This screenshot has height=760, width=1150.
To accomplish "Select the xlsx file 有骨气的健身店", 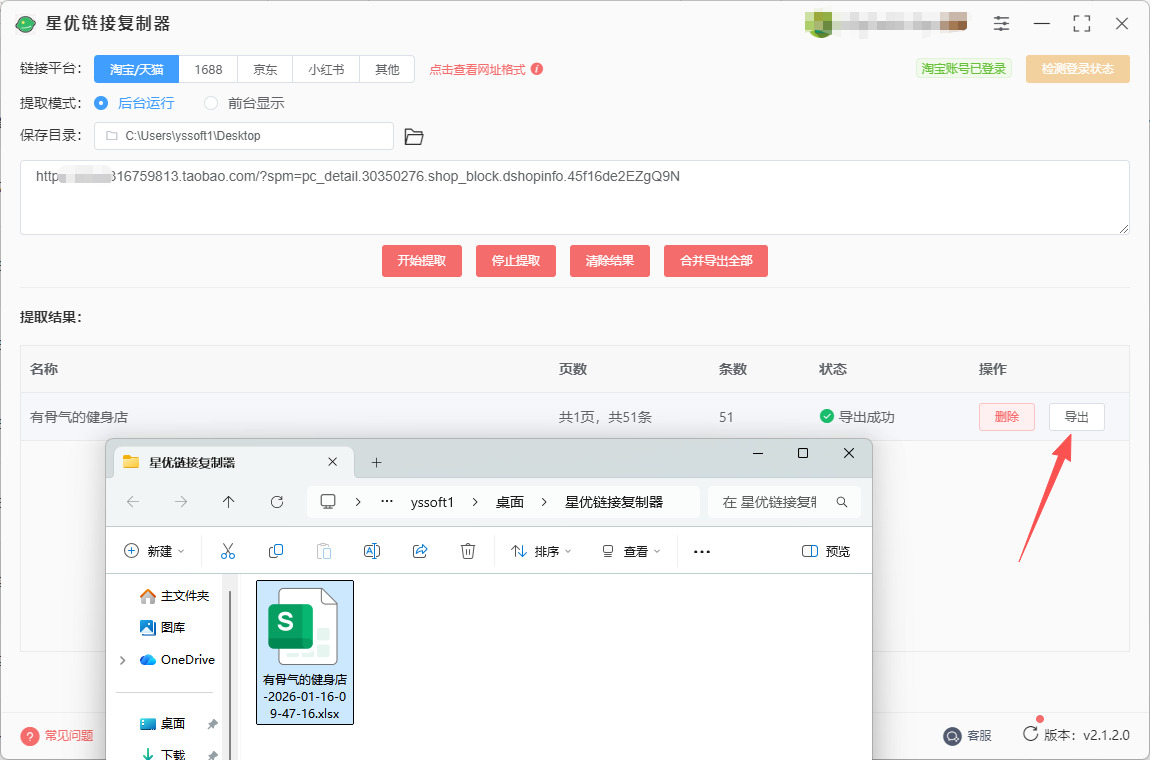I will coord(305,652).
